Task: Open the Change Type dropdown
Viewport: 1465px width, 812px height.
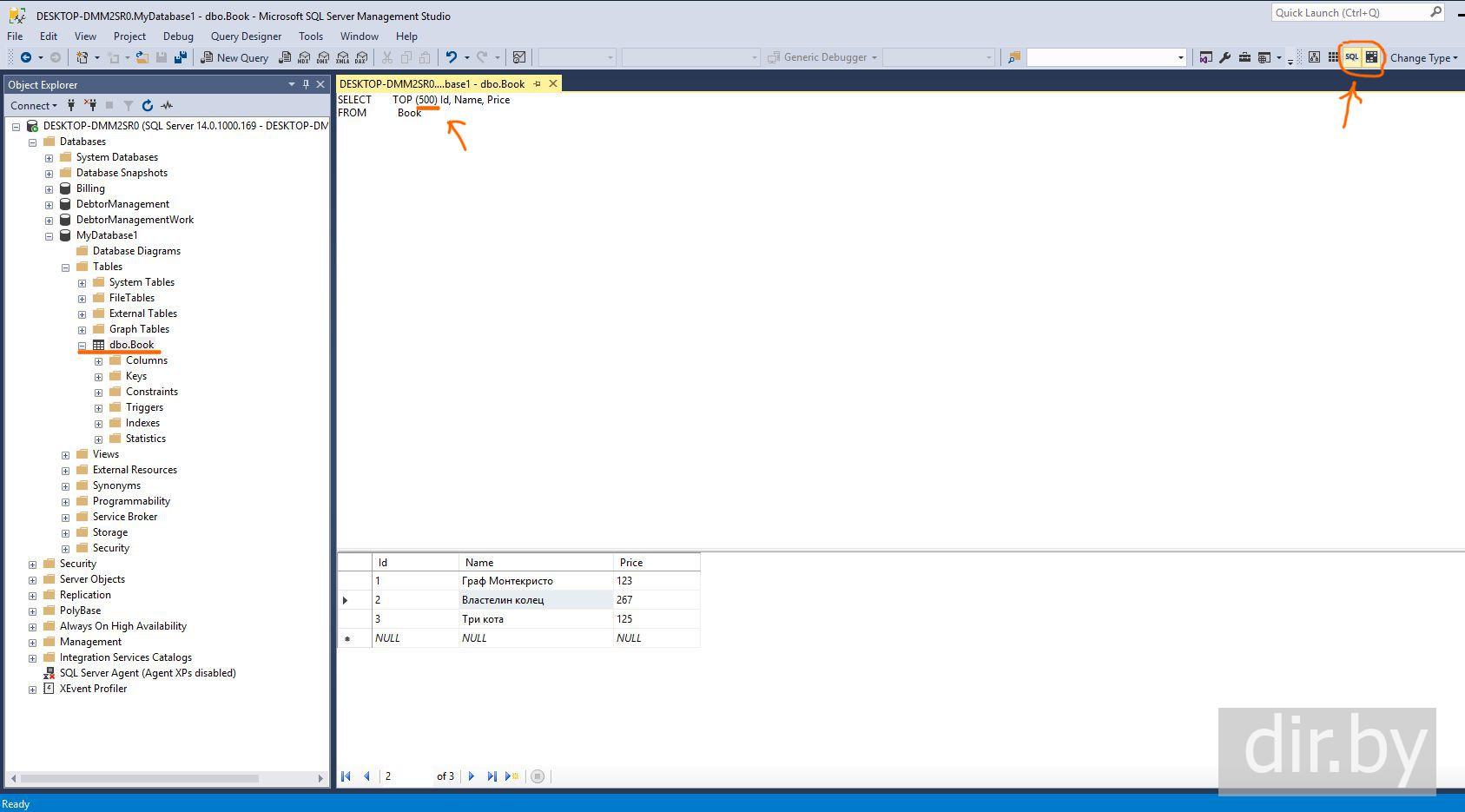Action: pyautogui.click(x=1423, y=57)
